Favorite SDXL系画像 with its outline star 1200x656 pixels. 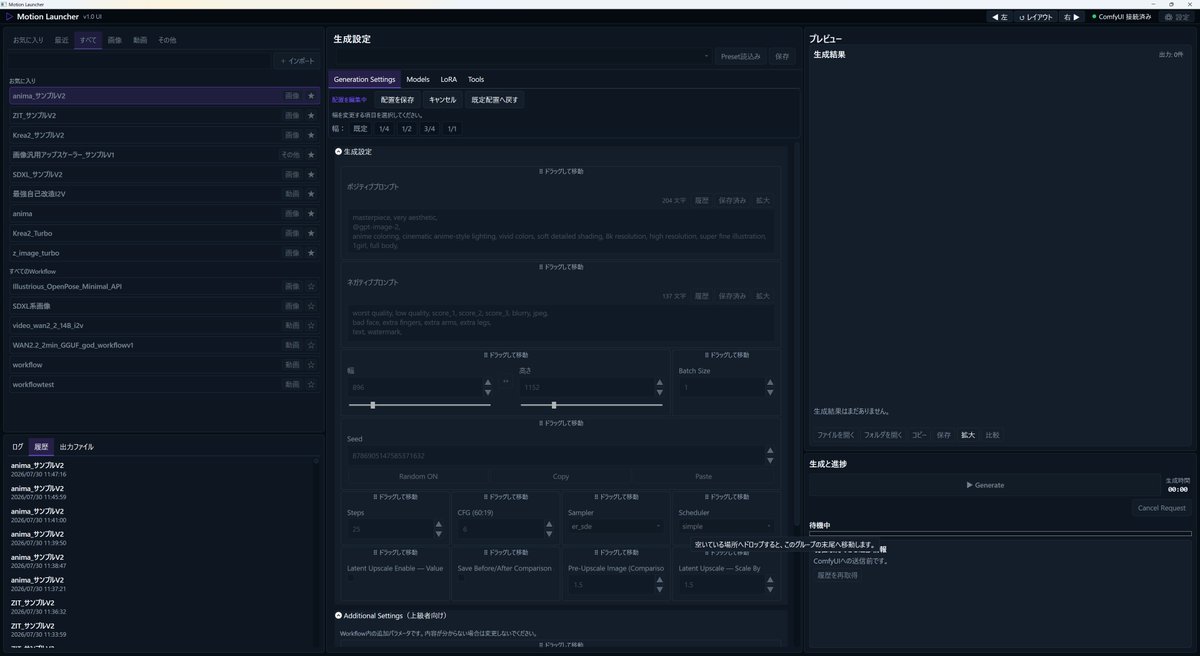click(311, 306)
